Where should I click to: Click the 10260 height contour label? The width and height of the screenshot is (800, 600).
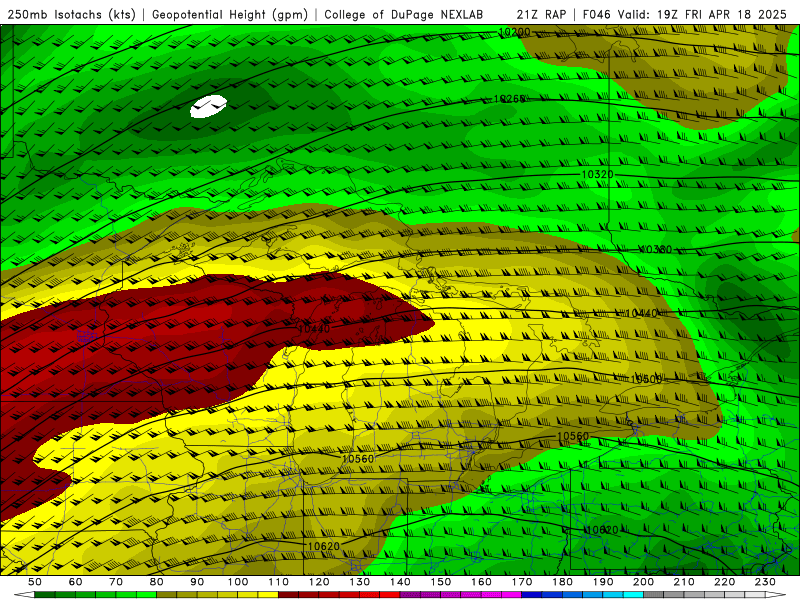click(510, 98)
